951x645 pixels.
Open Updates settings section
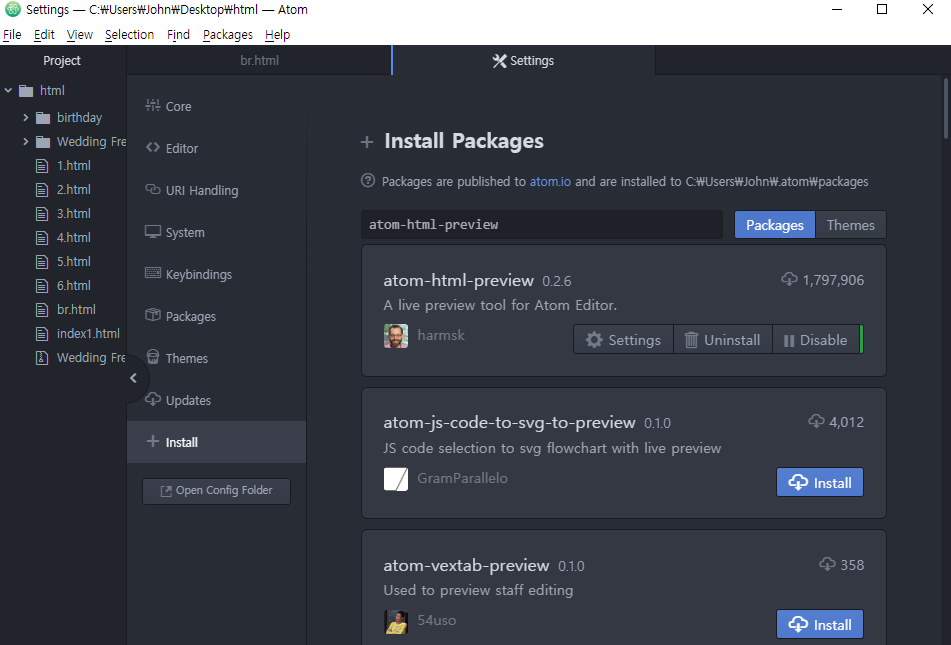(x=217, y=400)
